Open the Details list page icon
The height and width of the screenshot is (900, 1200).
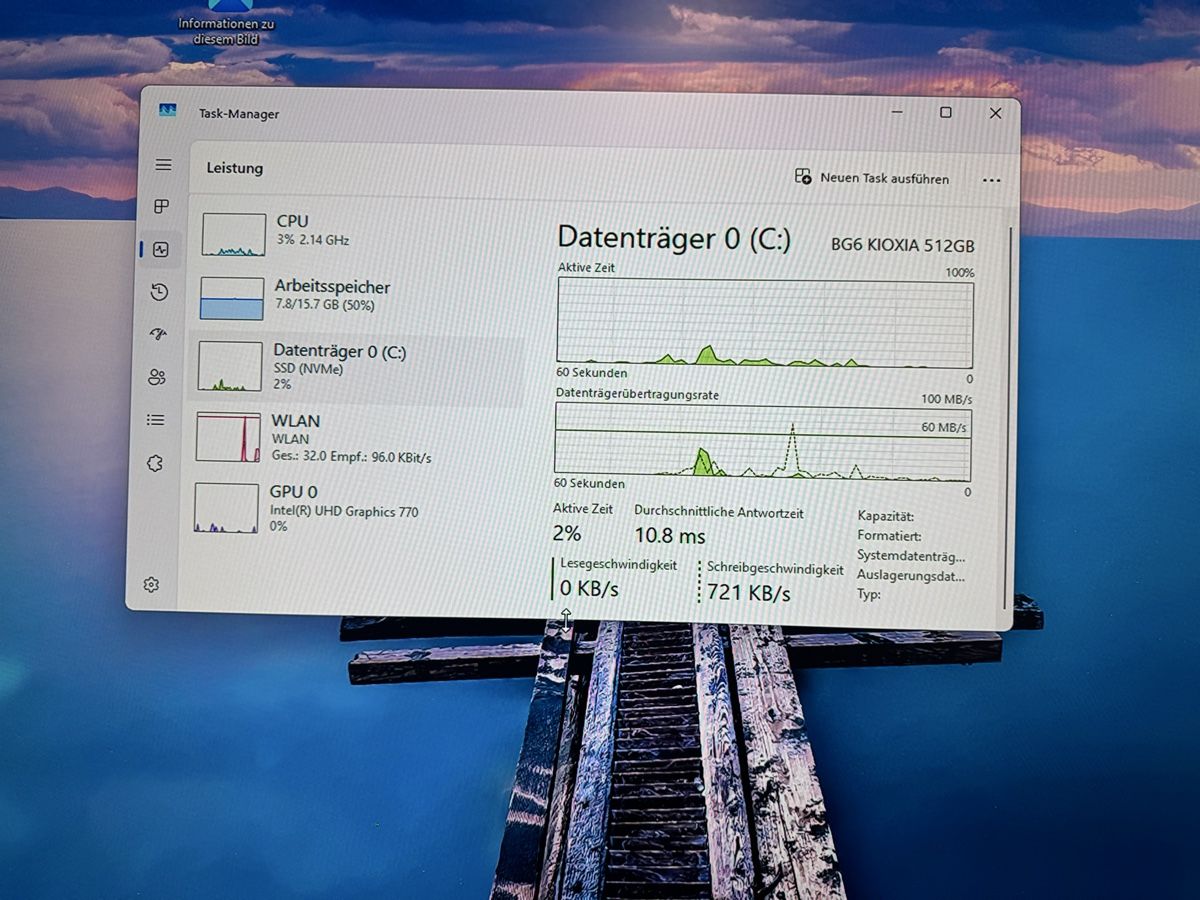click(x=155, y=420)
